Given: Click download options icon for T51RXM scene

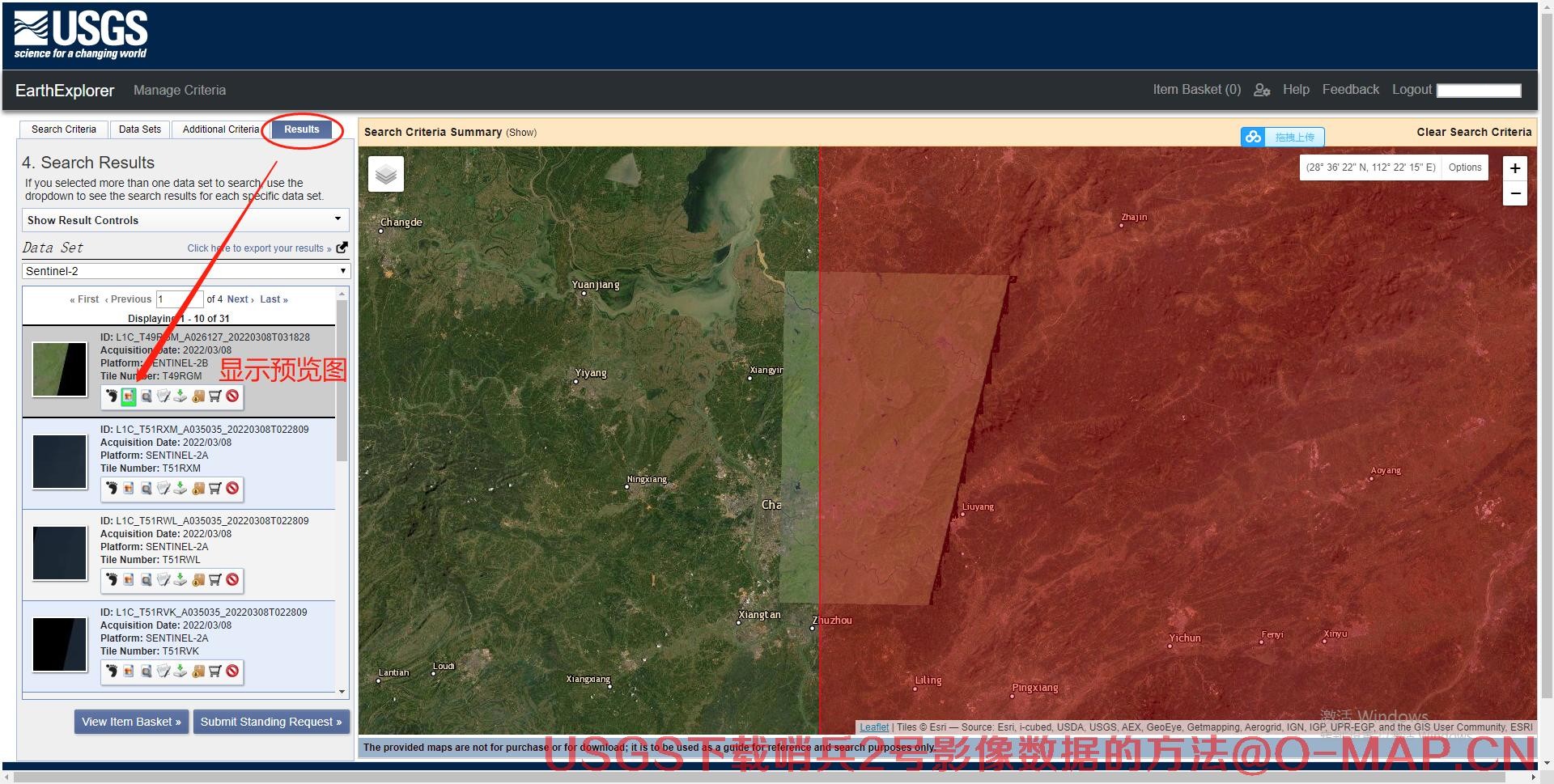Looking at the screenshot, I should click(x=180, y=489).
